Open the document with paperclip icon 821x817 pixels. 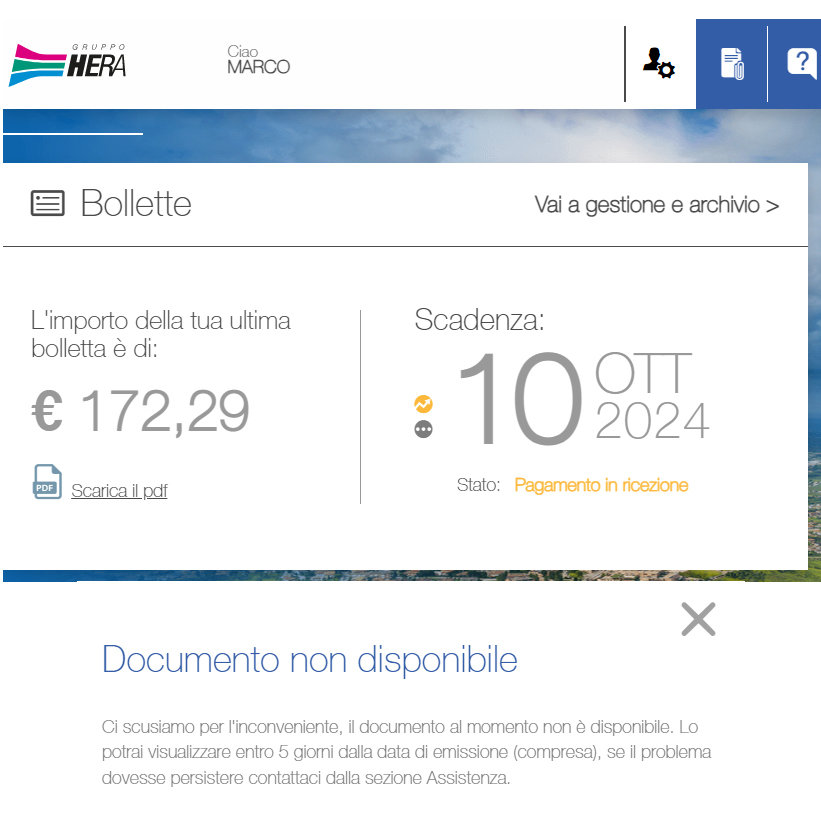coord(732,64)
